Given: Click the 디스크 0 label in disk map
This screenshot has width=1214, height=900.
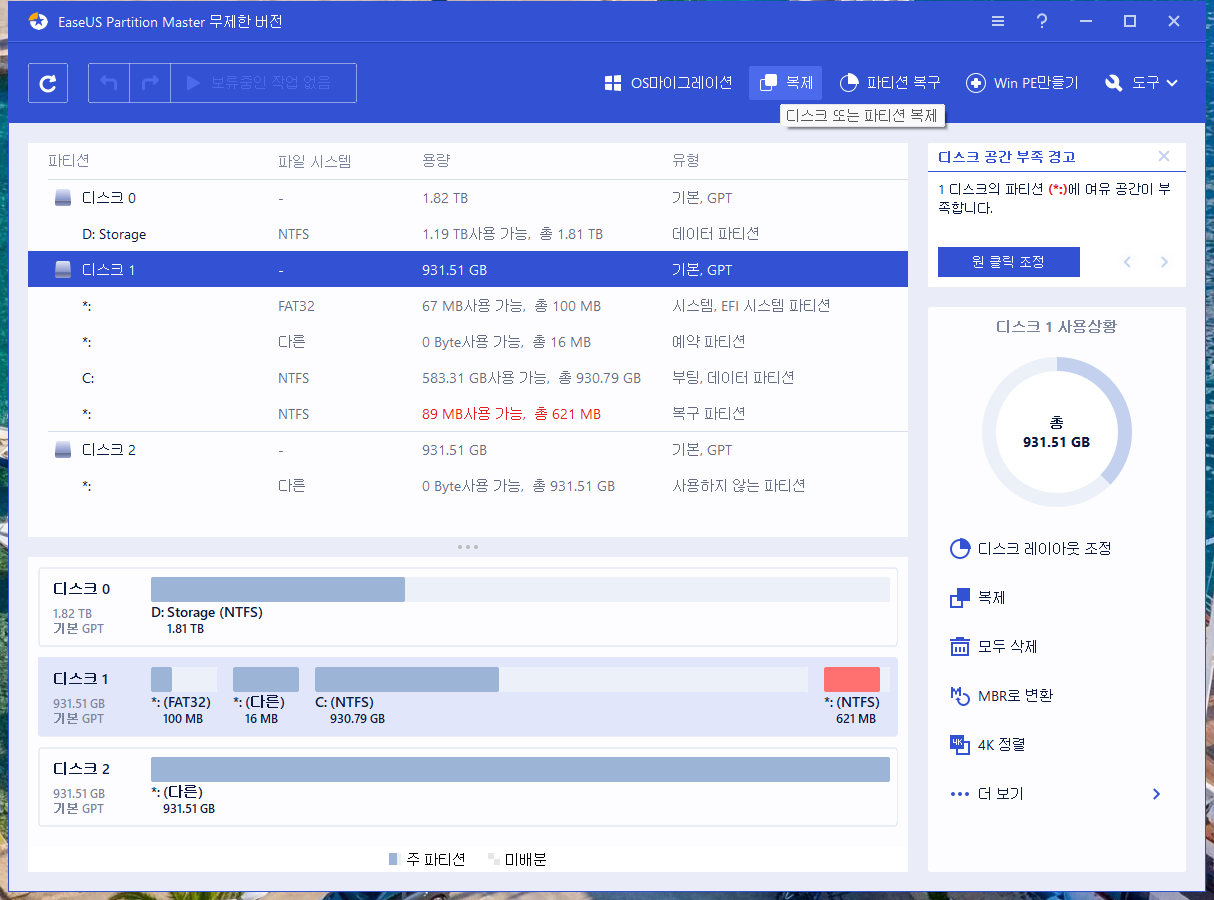Looking at the screenshot, I should click(x=81, y=589).
